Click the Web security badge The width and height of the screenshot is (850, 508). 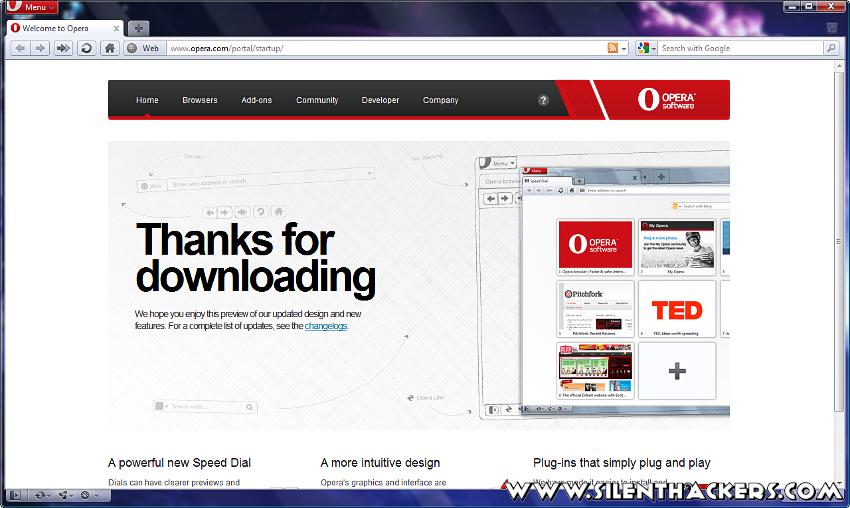click(144, 48)
